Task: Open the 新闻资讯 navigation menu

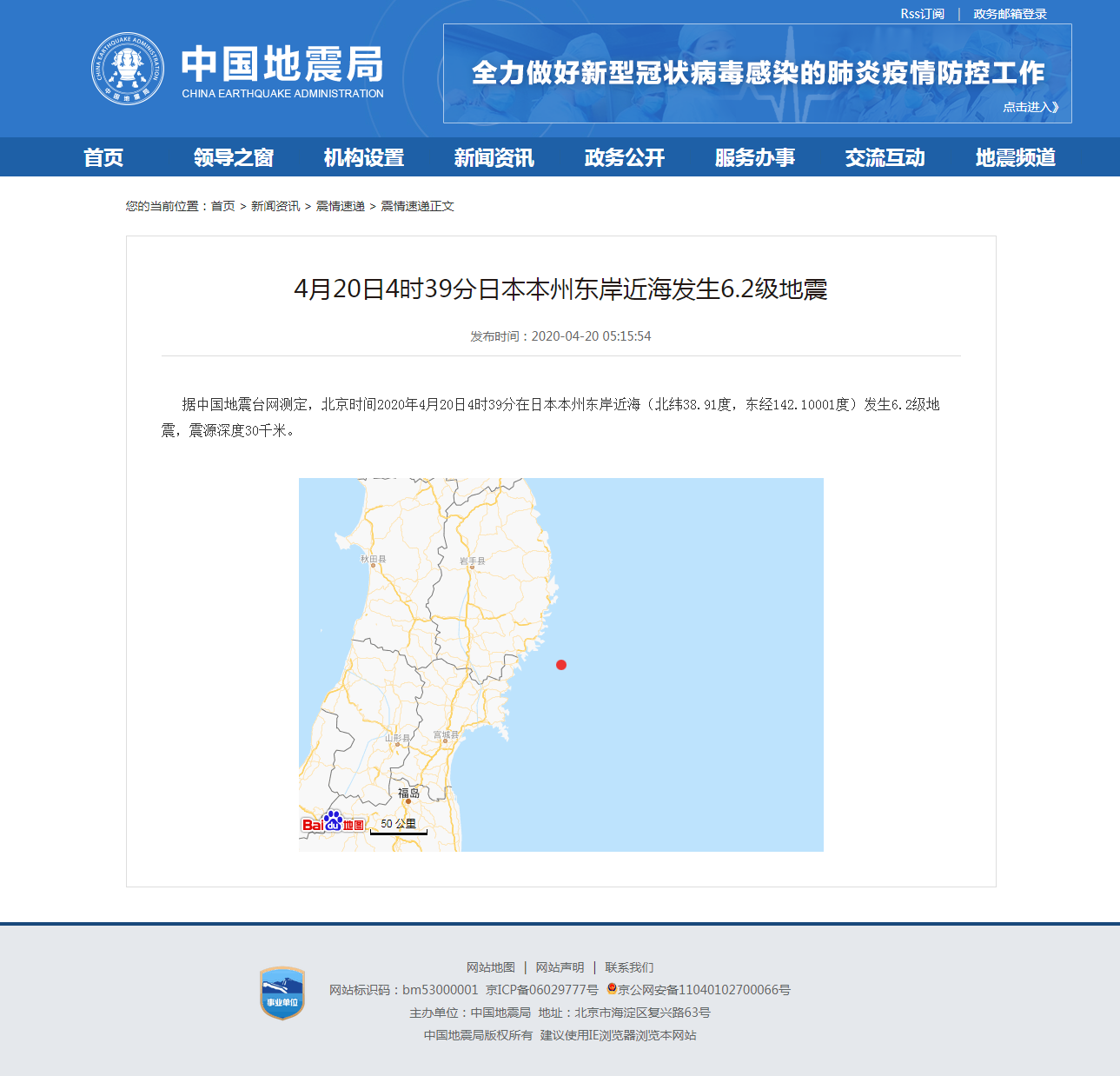Action: 494,157
